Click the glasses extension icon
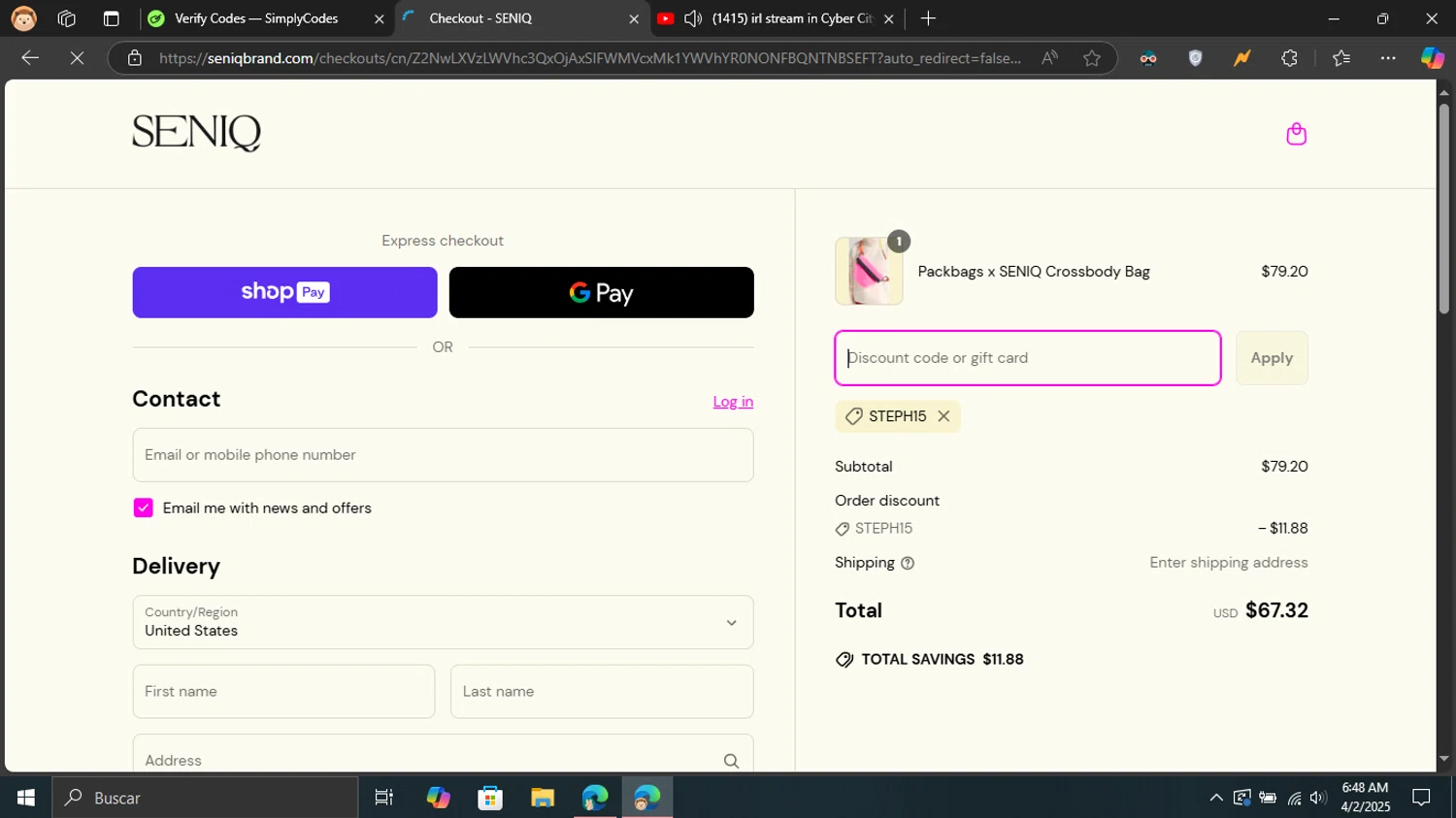The height and width of the screenshot is (818, 1456). 1148,58
